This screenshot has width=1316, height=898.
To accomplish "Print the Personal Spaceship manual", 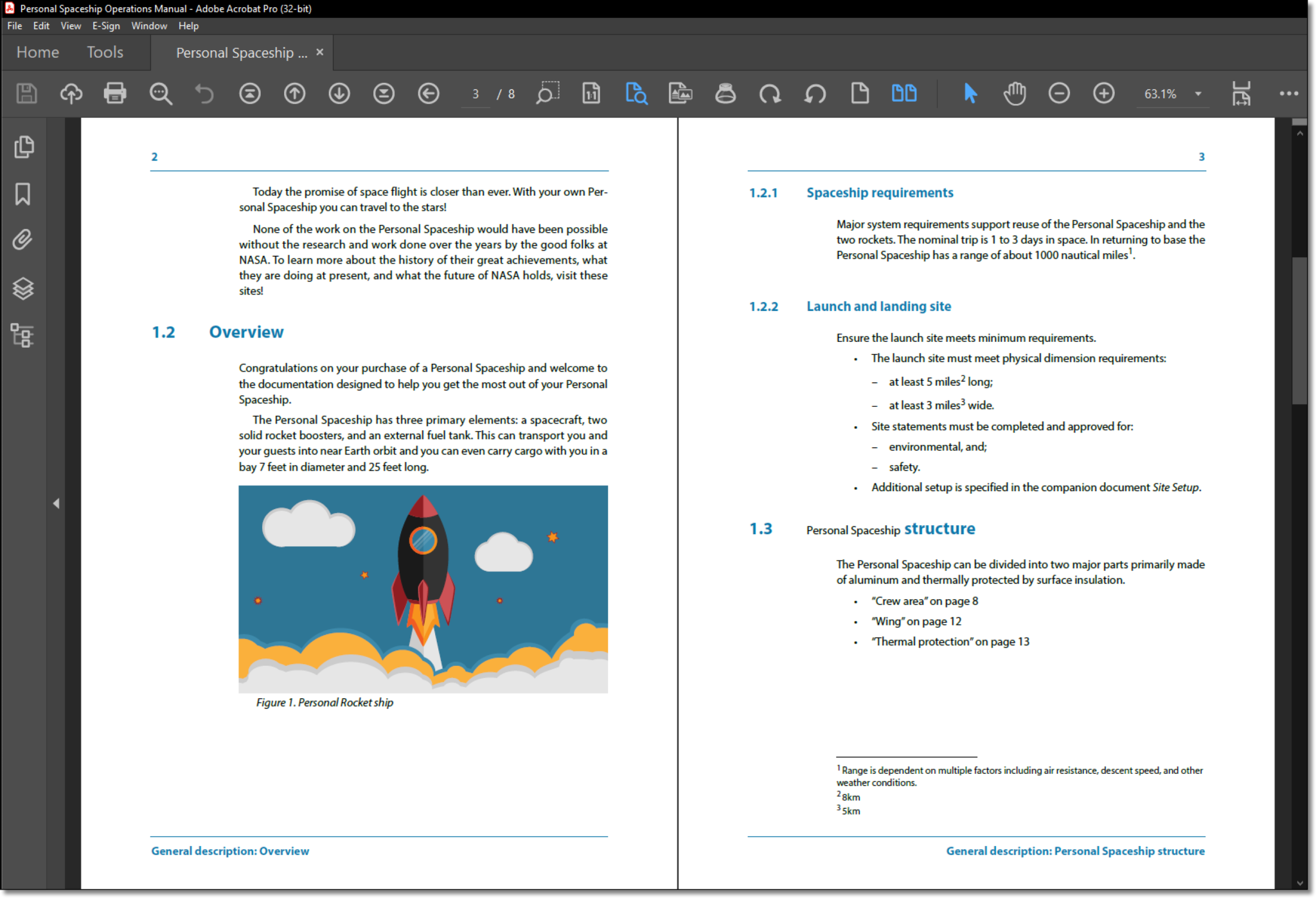I will click(x=114, y=93).
